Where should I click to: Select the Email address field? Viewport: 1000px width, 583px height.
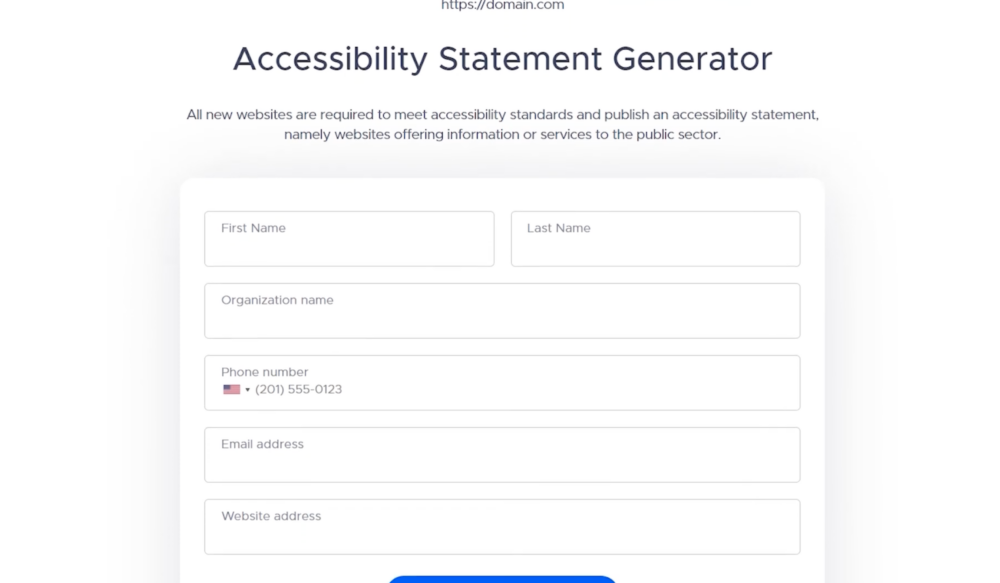point(502,455)
